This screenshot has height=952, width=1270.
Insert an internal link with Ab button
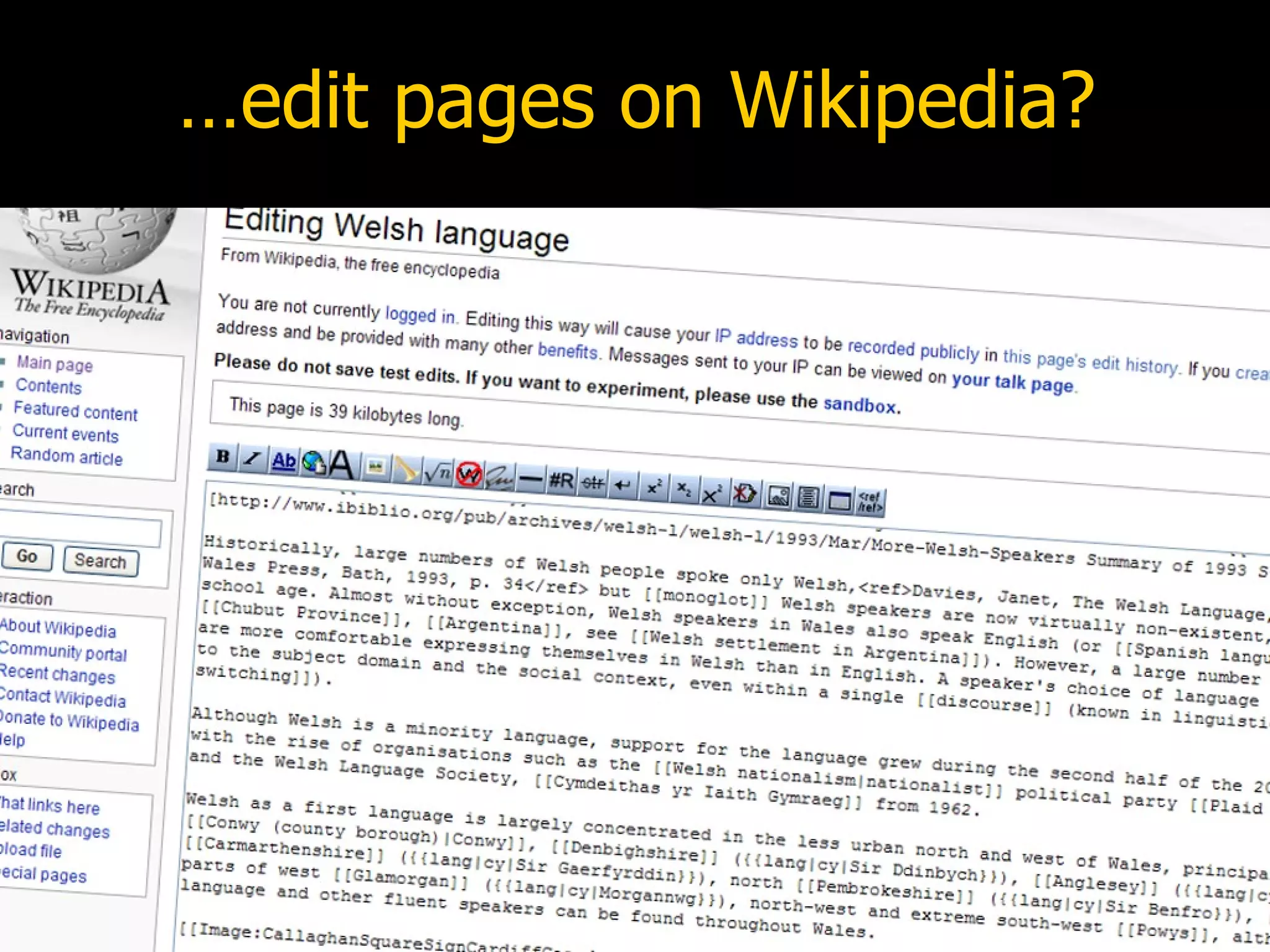tap(283, 461)
